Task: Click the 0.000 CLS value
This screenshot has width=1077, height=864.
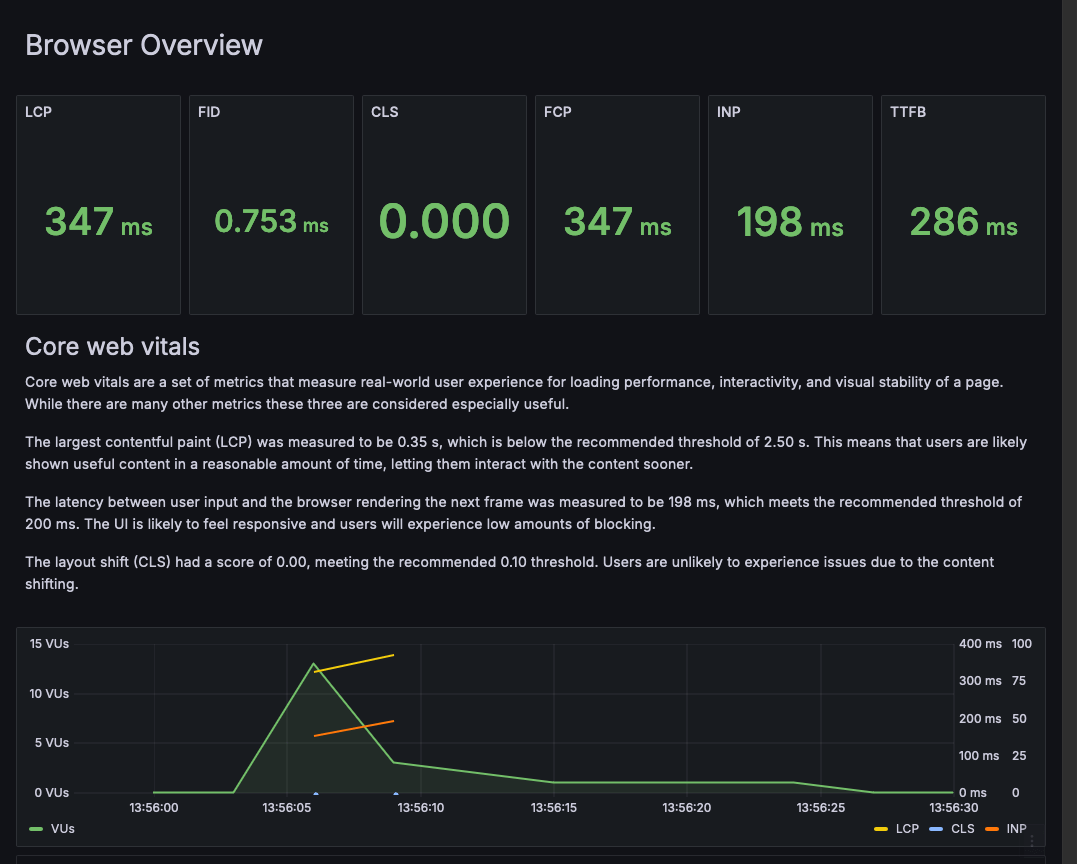Action: (x=443, y=221)
